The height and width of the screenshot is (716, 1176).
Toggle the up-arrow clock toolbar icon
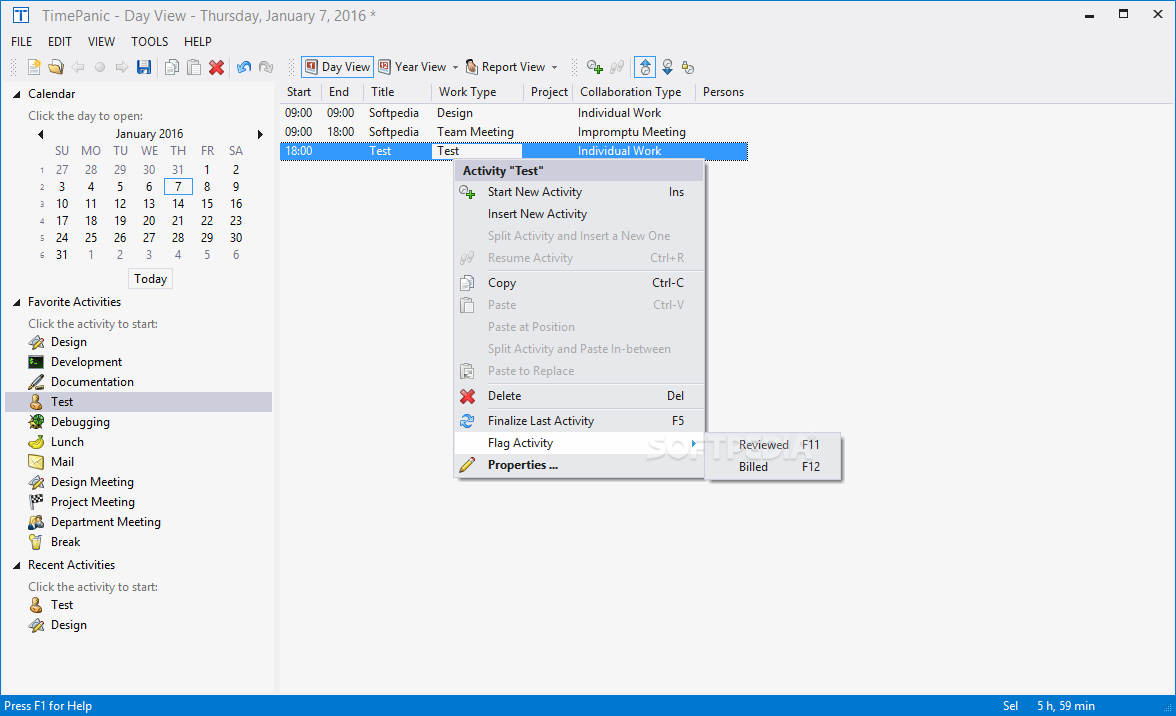[645, 67]
